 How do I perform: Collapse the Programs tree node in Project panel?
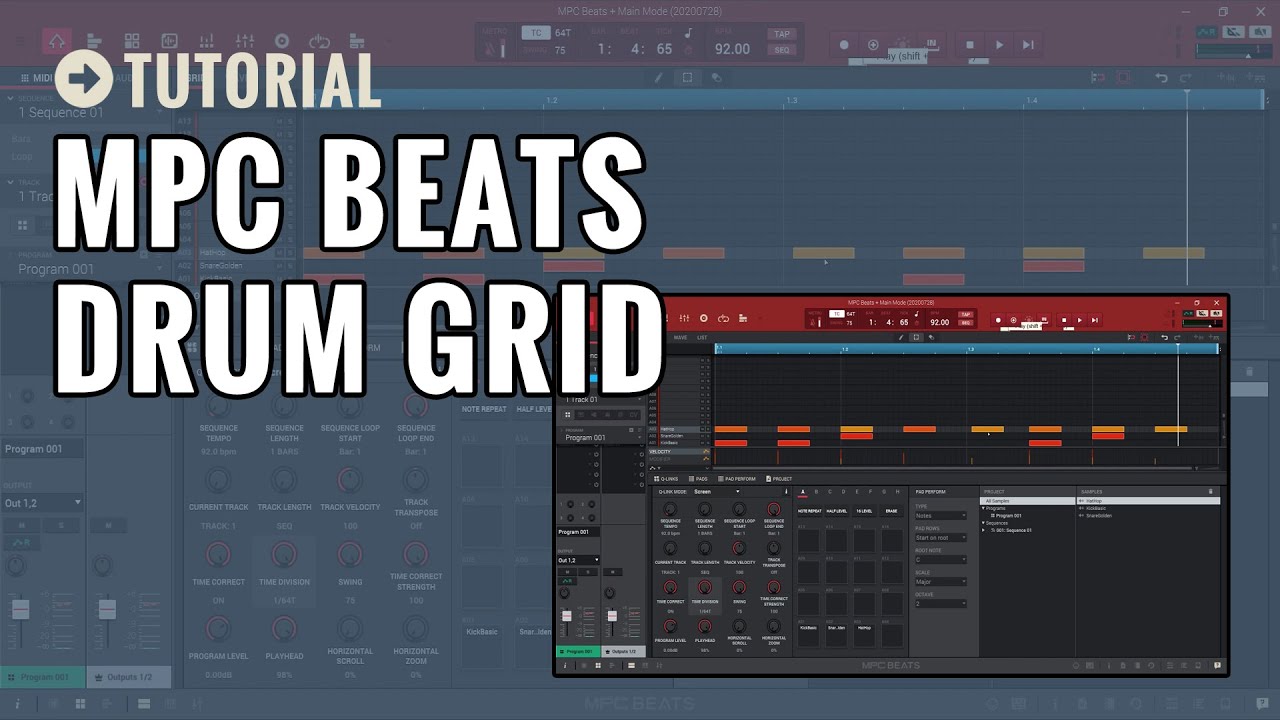pyautogui.click(x=983, y=508)
